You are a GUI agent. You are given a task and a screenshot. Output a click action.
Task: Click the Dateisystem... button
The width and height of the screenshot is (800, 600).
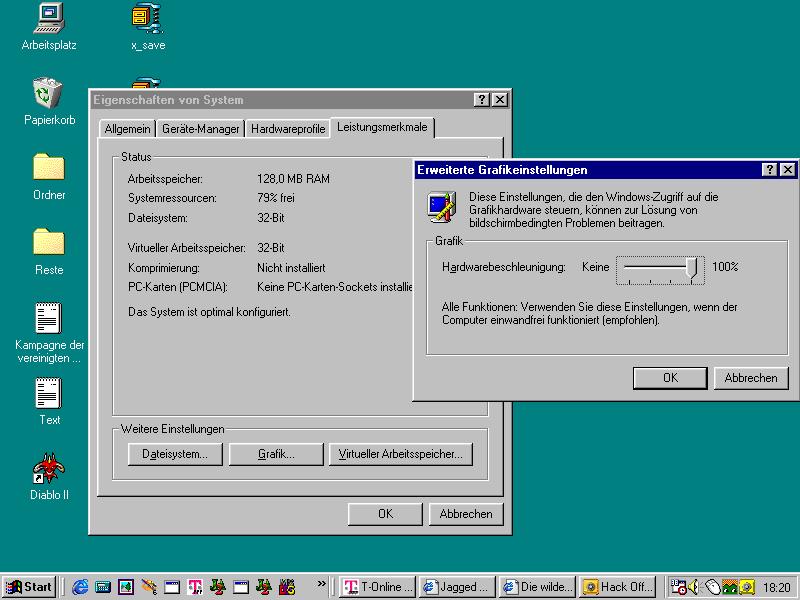coord(174,454)
